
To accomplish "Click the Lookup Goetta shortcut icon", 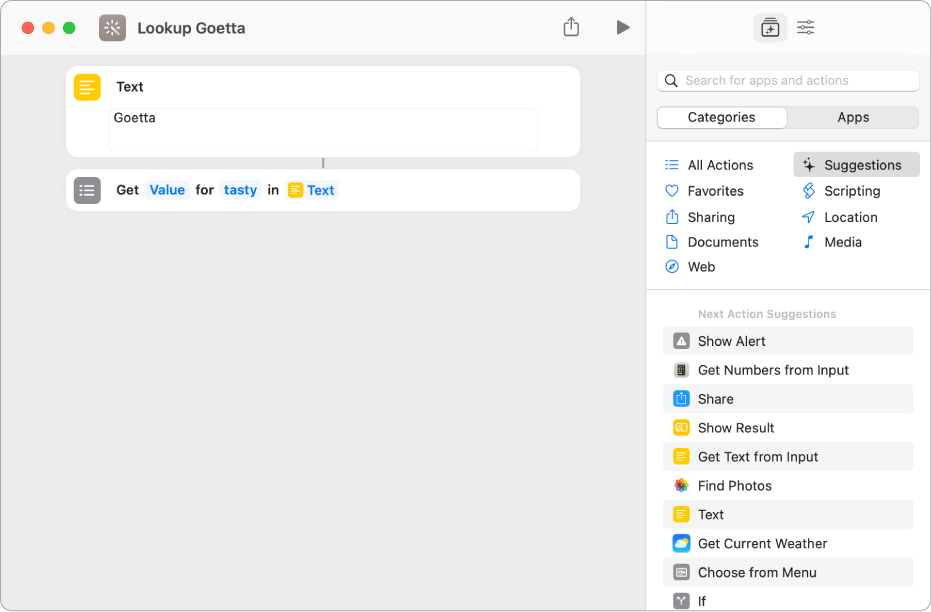I will [x=113, y=28].
